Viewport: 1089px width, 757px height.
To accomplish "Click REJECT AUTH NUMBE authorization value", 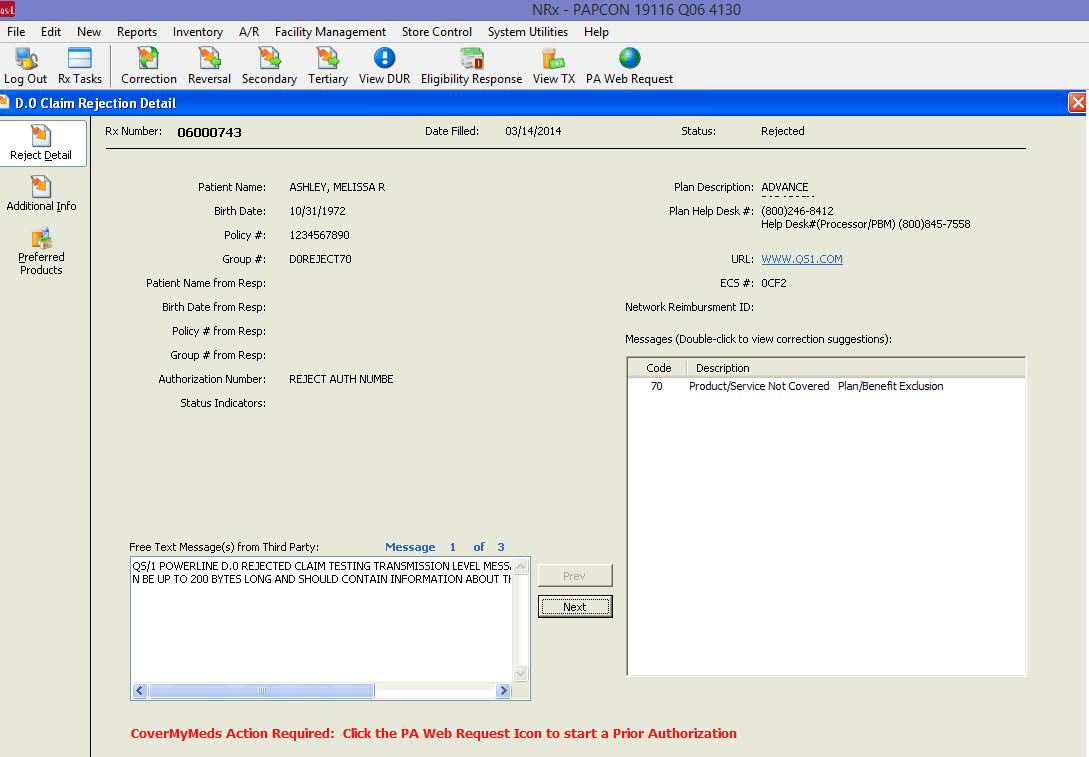I will (x=341, y=379).
